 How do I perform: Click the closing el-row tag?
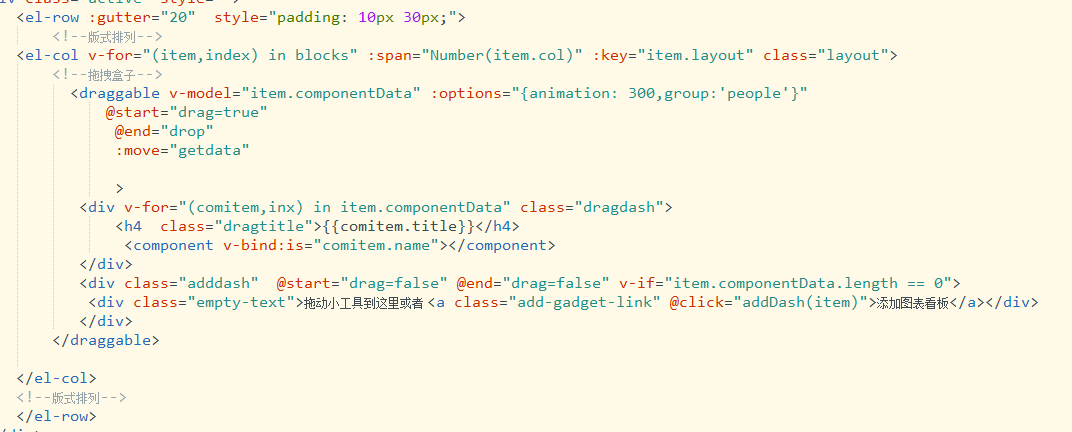pyautogui.click(x=56, y=416)
